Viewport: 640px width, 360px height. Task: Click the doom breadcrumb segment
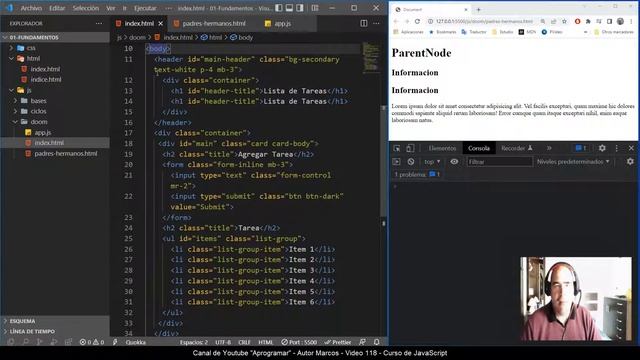pos(137,38)
